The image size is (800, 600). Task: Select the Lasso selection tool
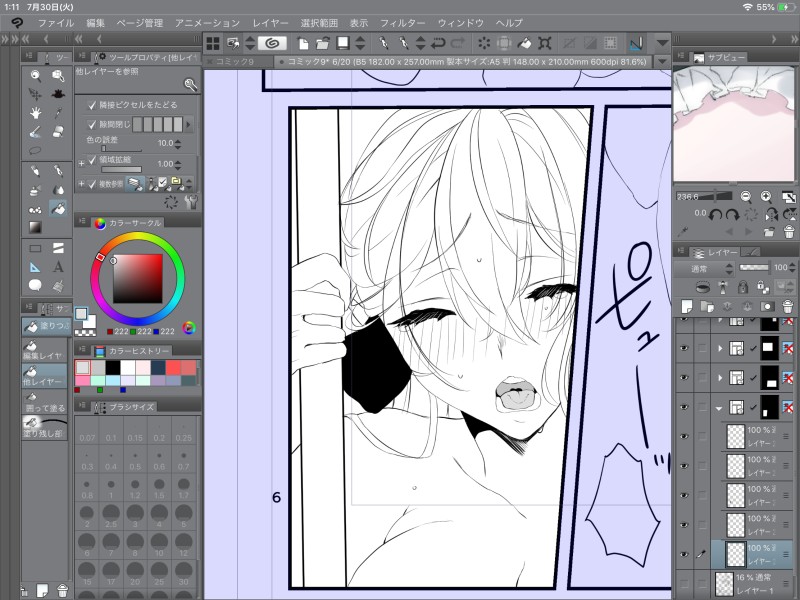coord(35,151)
